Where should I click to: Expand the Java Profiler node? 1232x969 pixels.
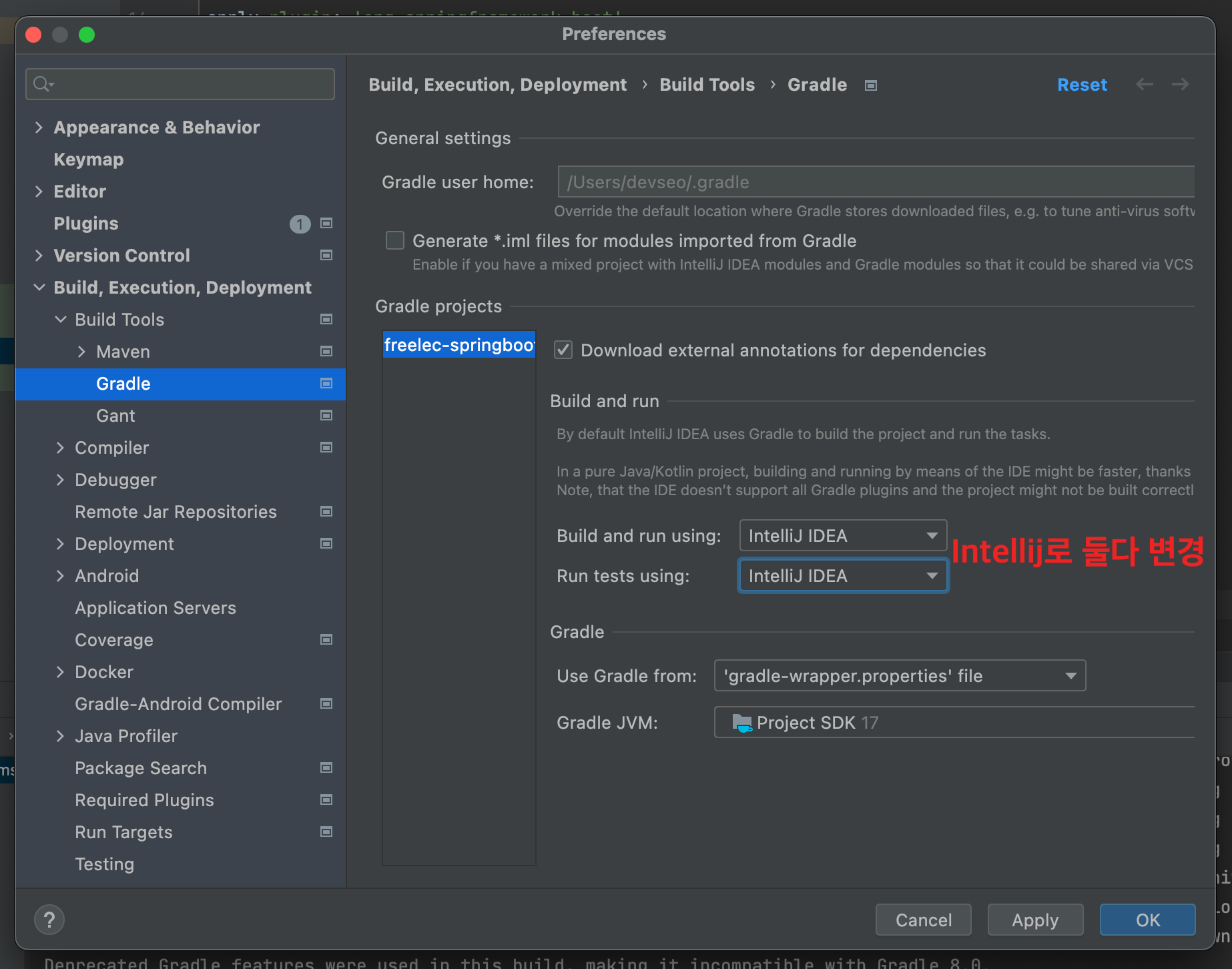[x=60, y=735]
